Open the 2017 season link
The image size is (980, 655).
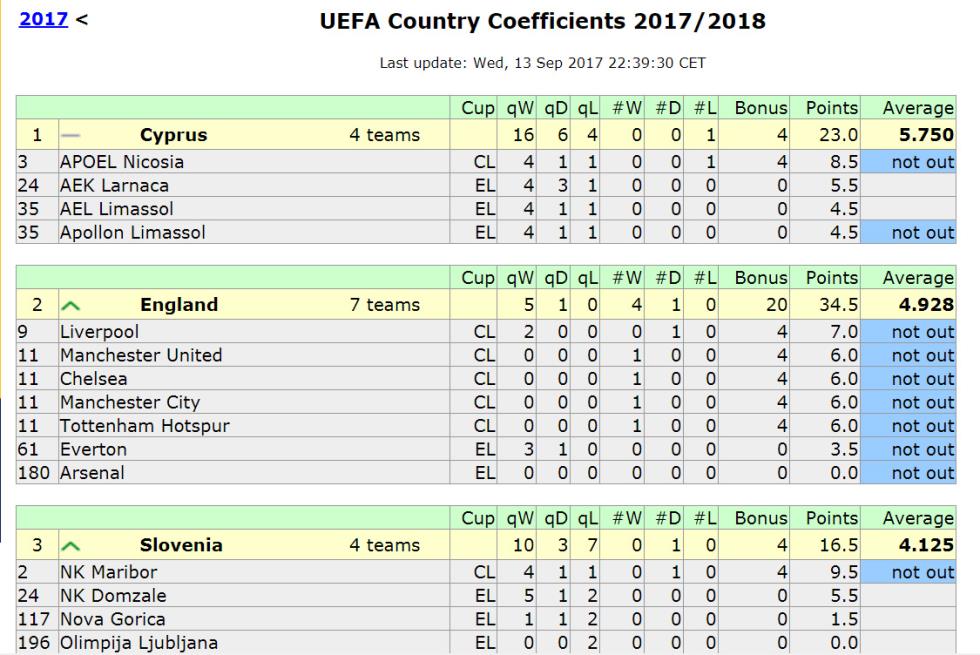pos(43,19)
